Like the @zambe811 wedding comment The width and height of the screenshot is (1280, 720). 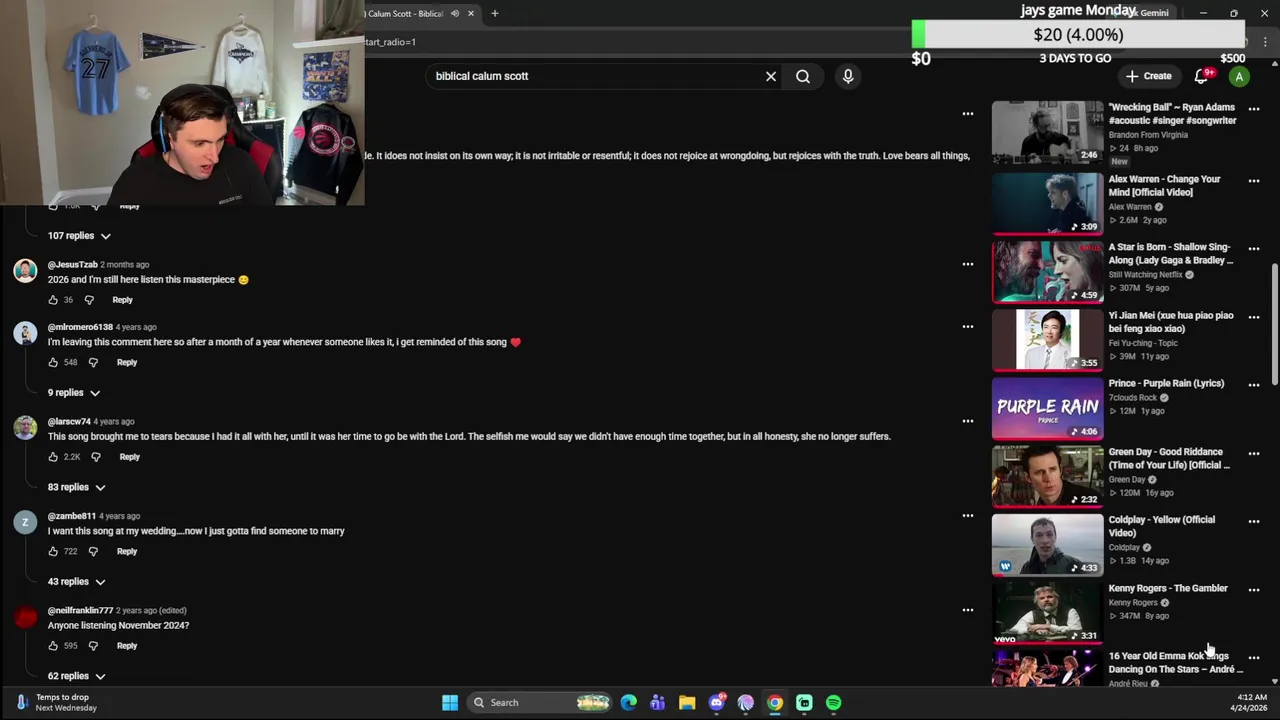point(53,551)
